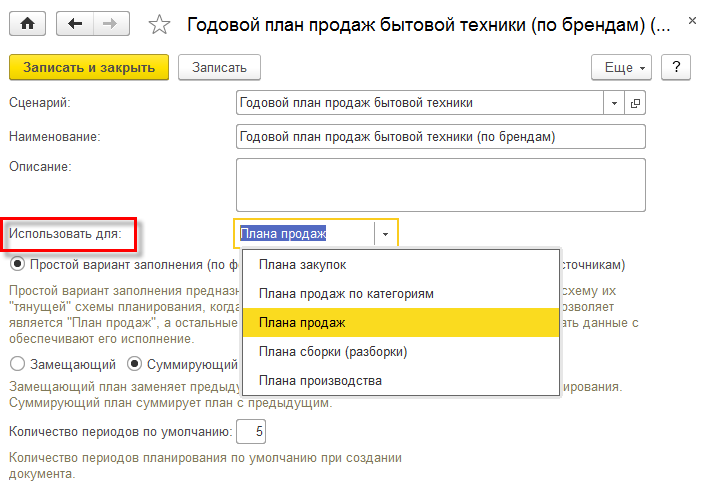Select Плана закупок from the list

point(303,265)
